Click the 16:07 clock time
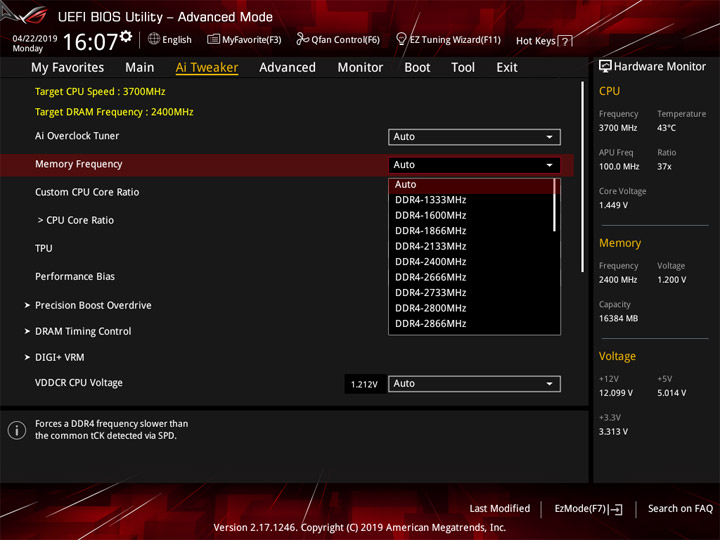The height and width of the screenshot is (540, 720). click(x=90, y=42)
